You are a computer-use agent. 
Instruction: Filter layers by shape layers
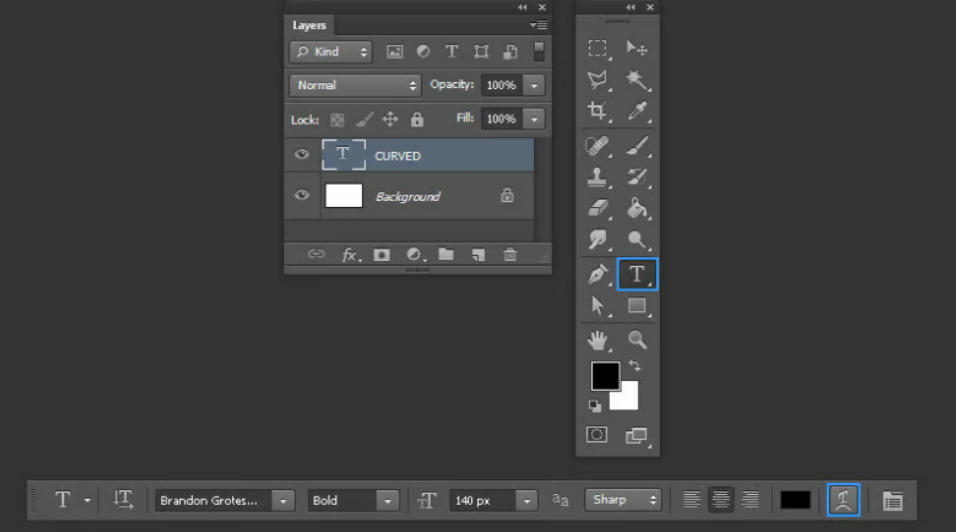481,52
